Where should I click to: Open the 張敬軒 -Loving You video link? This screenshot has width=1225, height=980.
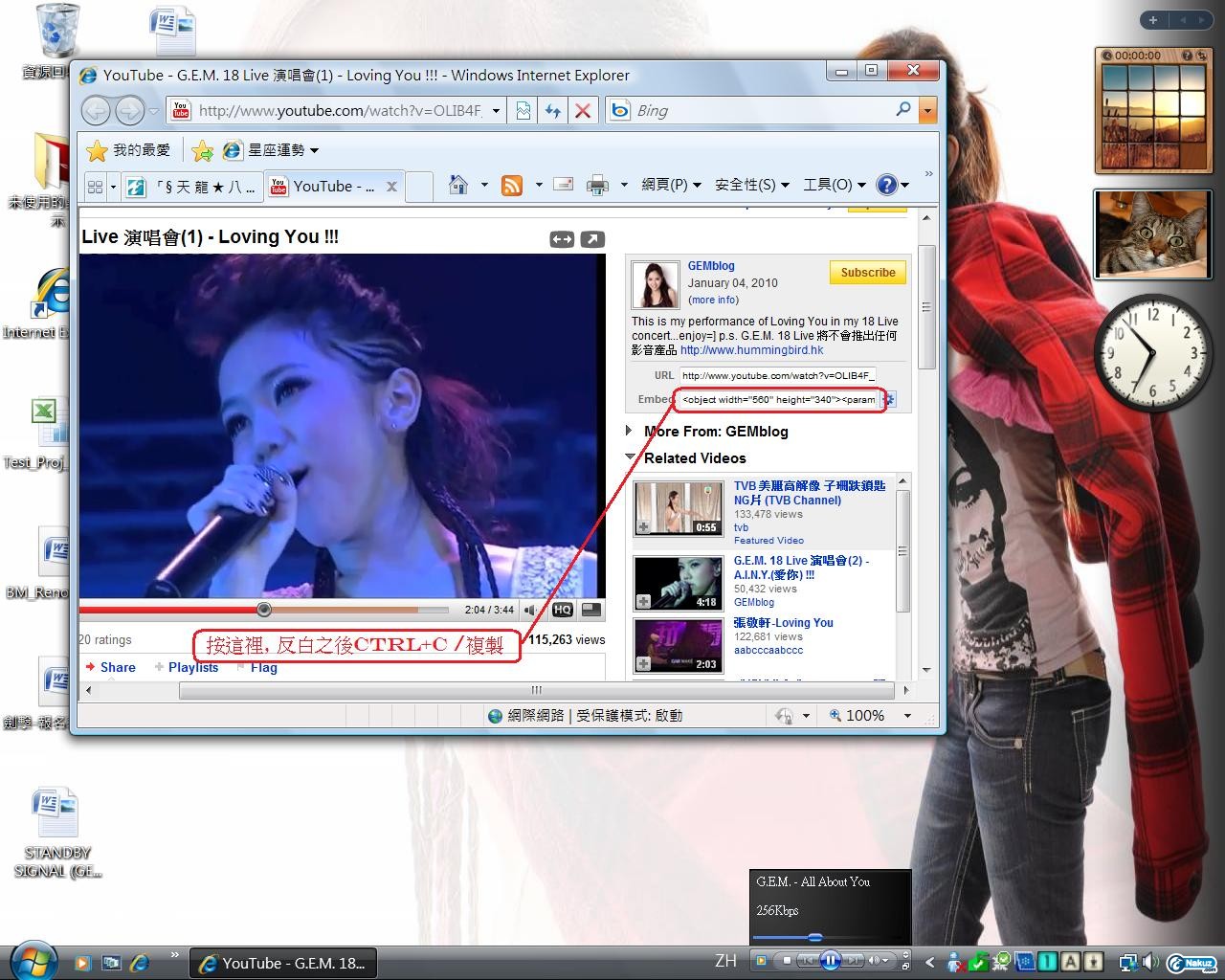click(784, 622)
